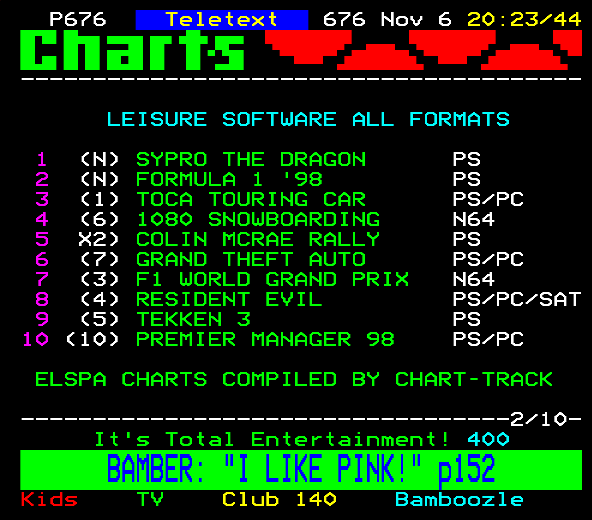Click the green Charts logo graphic
The image size is (592, 520).
(x=132, y=50)
